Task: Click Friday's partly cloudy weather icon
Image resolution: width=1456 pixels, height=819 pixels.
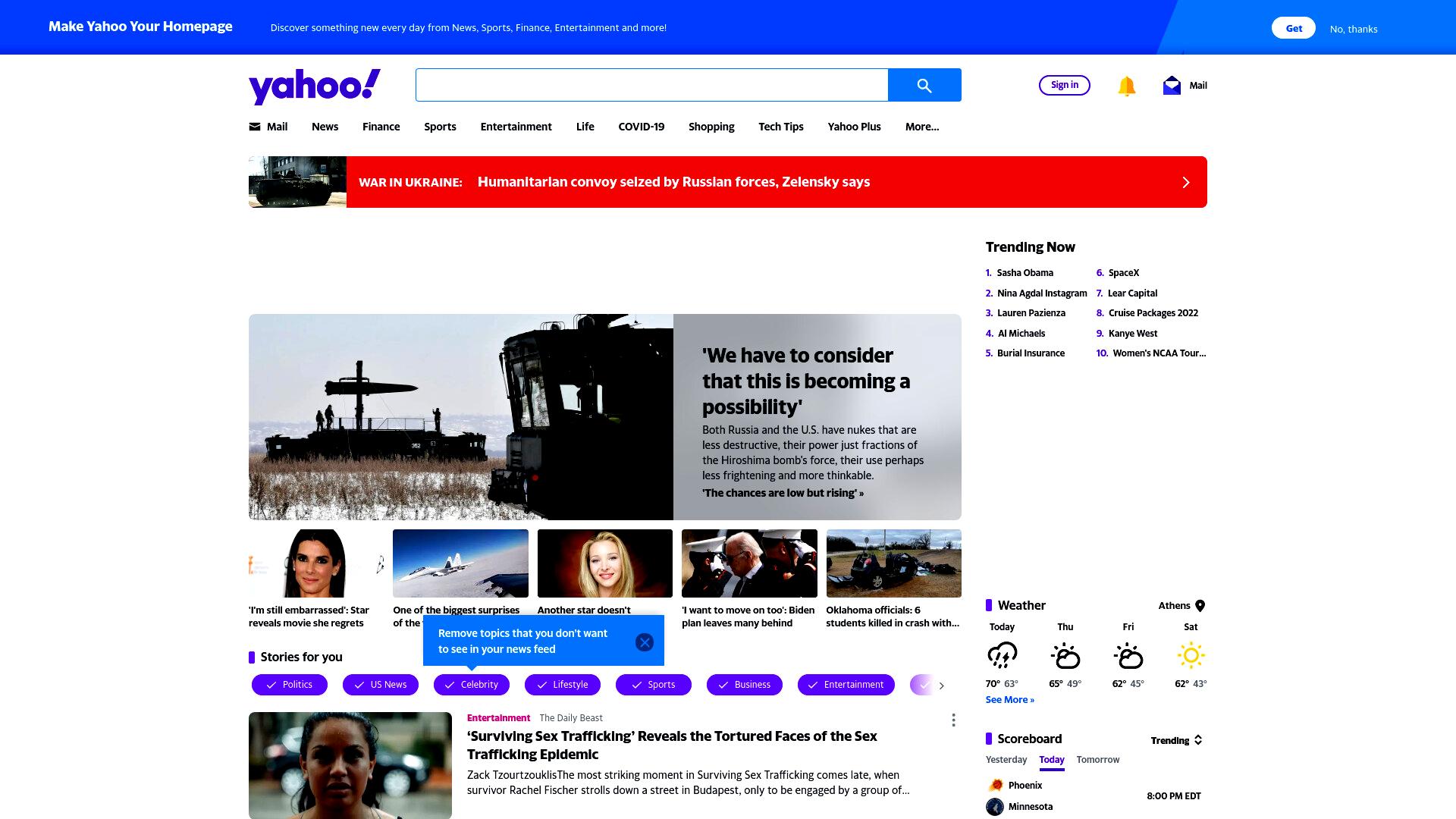Action: tap(1128, 655)
